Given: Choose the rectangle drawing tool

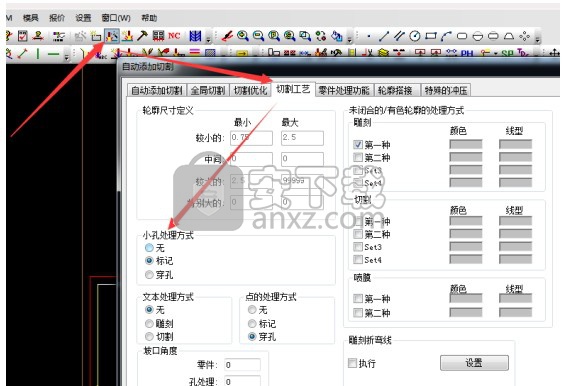Looking at the screenshot, I should click(431, 36).
